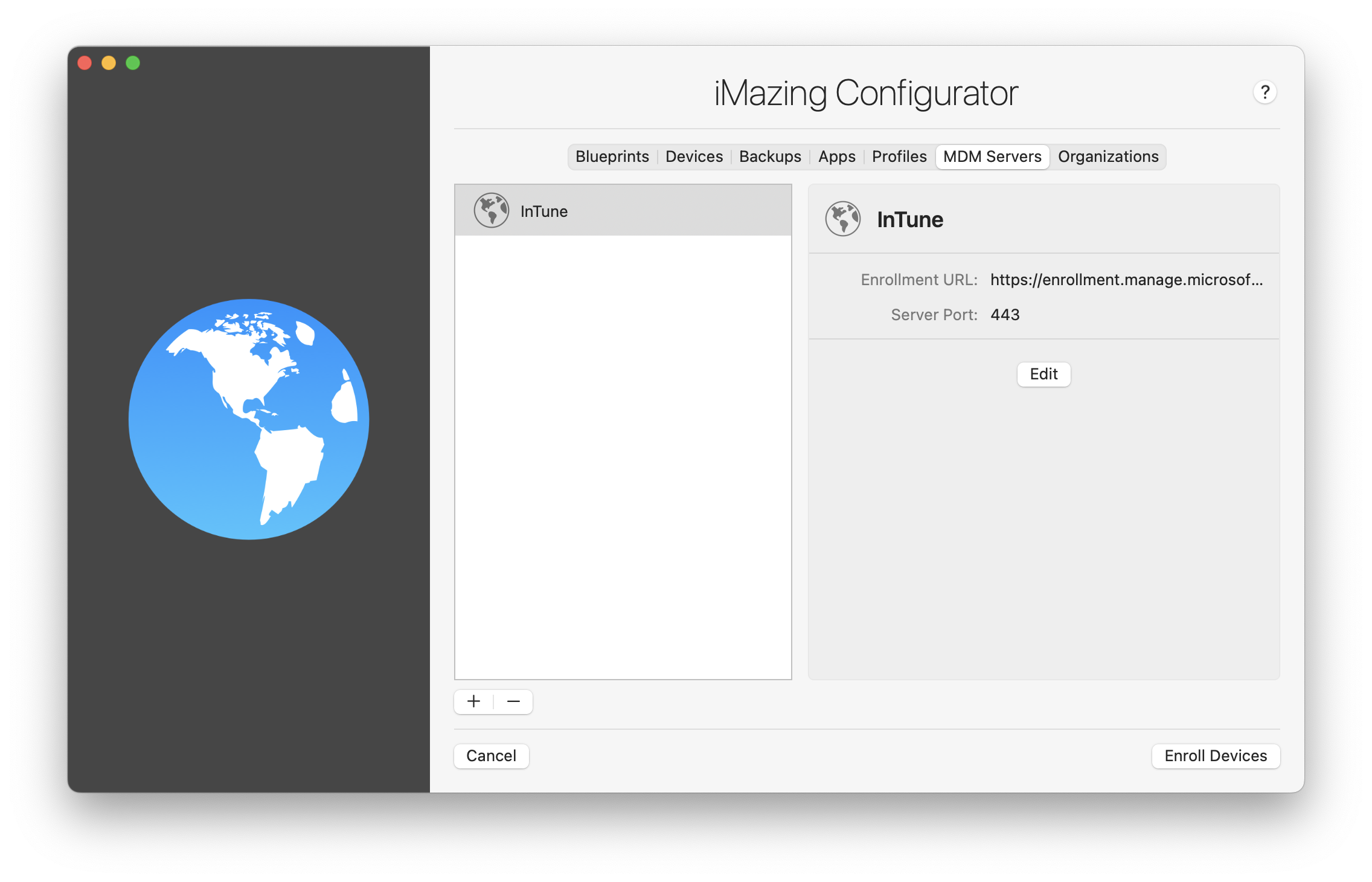The height and width of the screenshot is (882, 1372).
Task: Remove selected MDM server with minus button
Action: pos(513,701)
